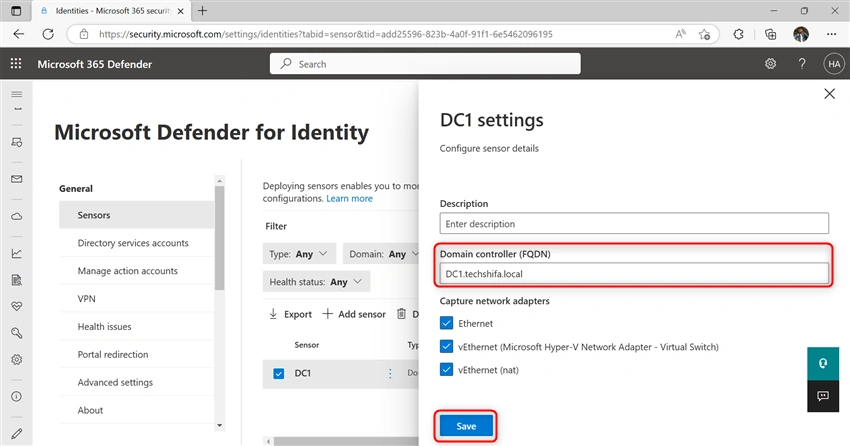Uncheck the vEthernet (nat) checkbox

446,370
